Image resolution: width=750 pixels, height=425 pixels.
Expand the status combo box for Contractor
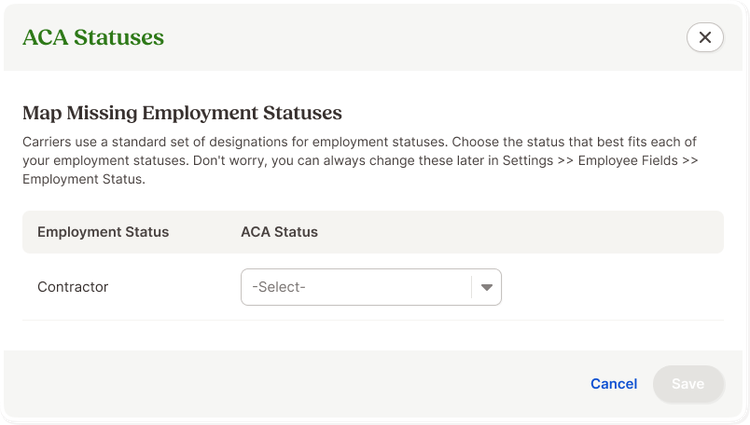click(371, 287)
